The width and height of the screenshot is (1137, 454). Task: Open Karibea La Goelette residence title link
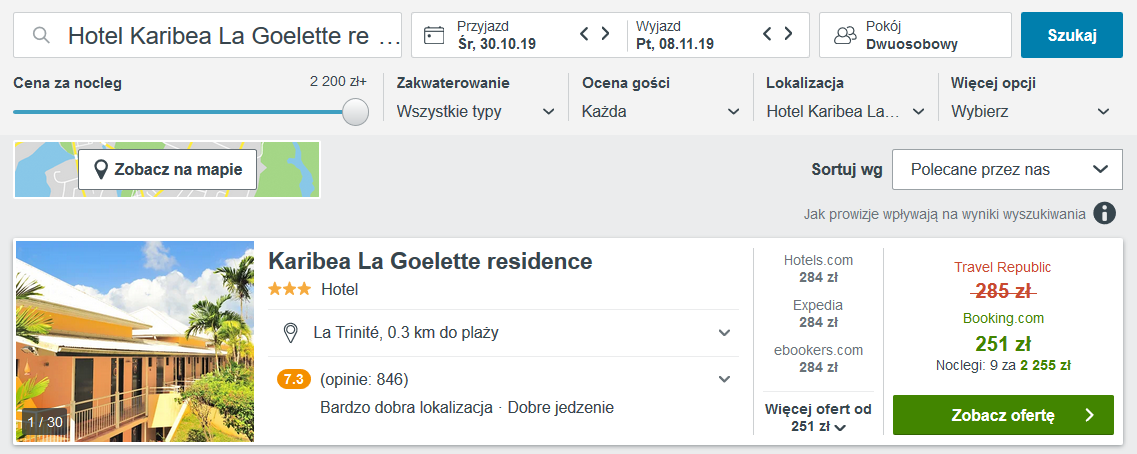tap(431, 261)
